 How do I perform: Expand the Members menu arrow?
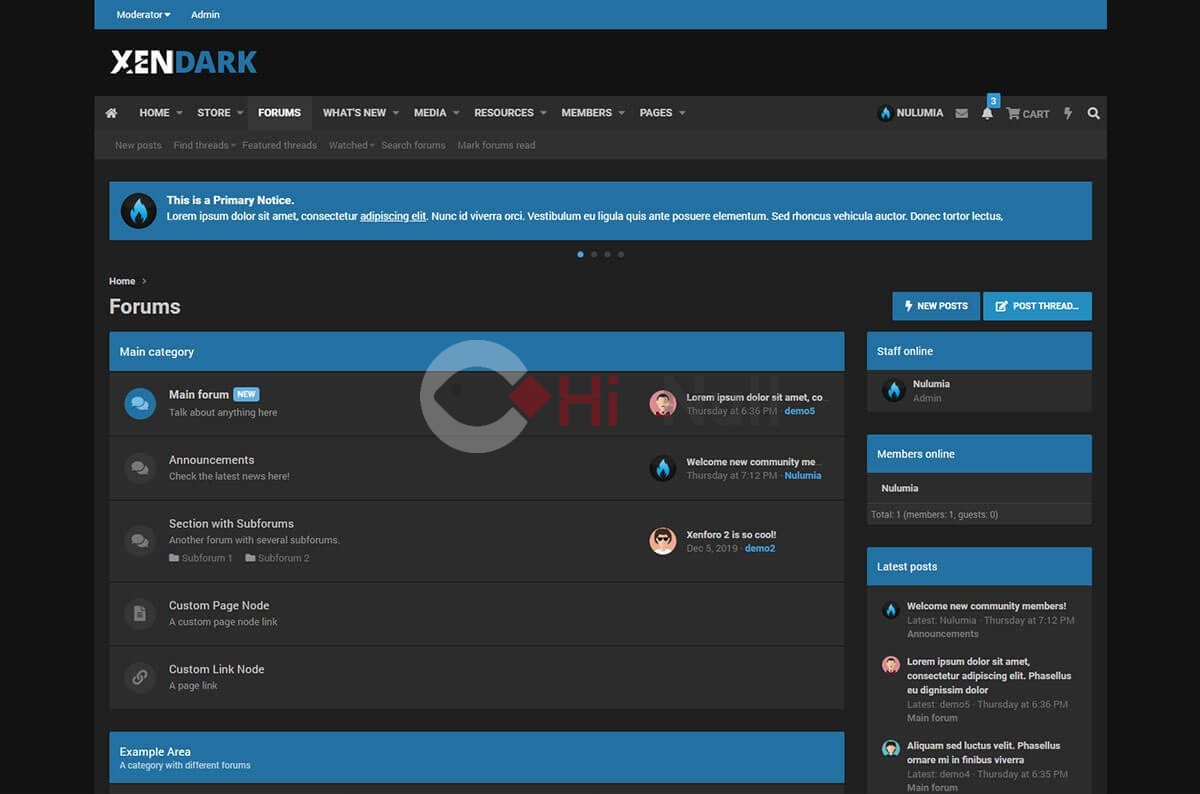(x=621, y=113)
